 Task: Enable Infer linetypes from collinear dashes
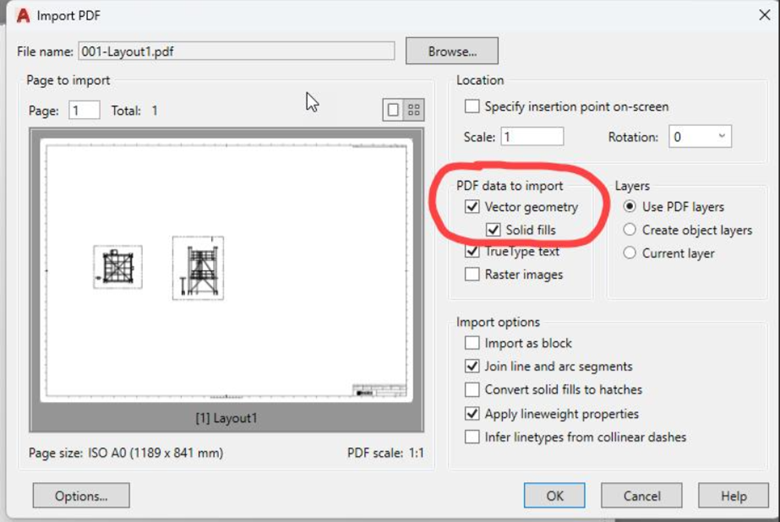[472, 437]
